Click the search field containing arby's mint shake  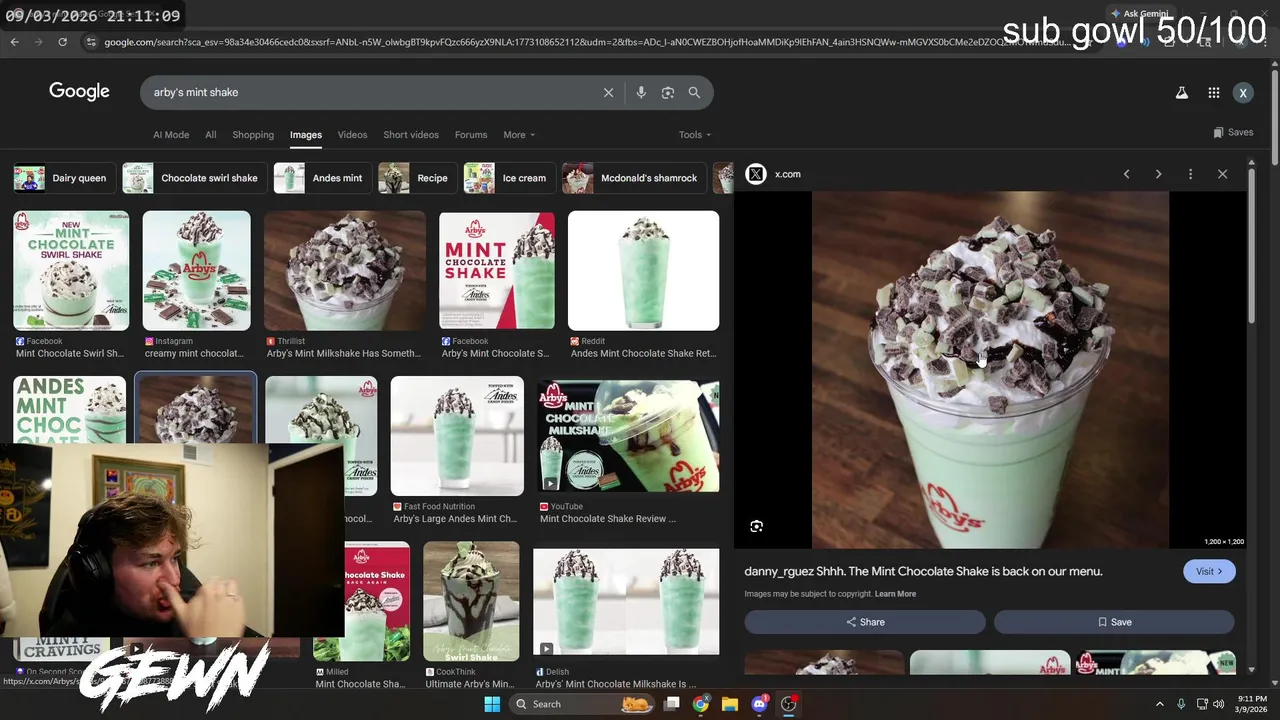click(x=370, y=92)
